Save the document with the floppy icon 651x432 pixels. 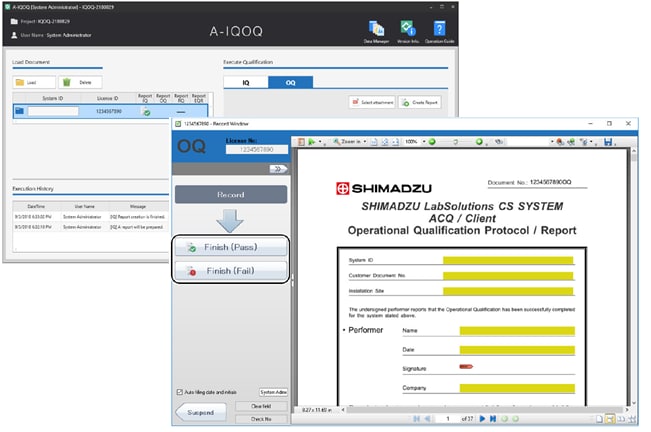(x=608, y=142)
